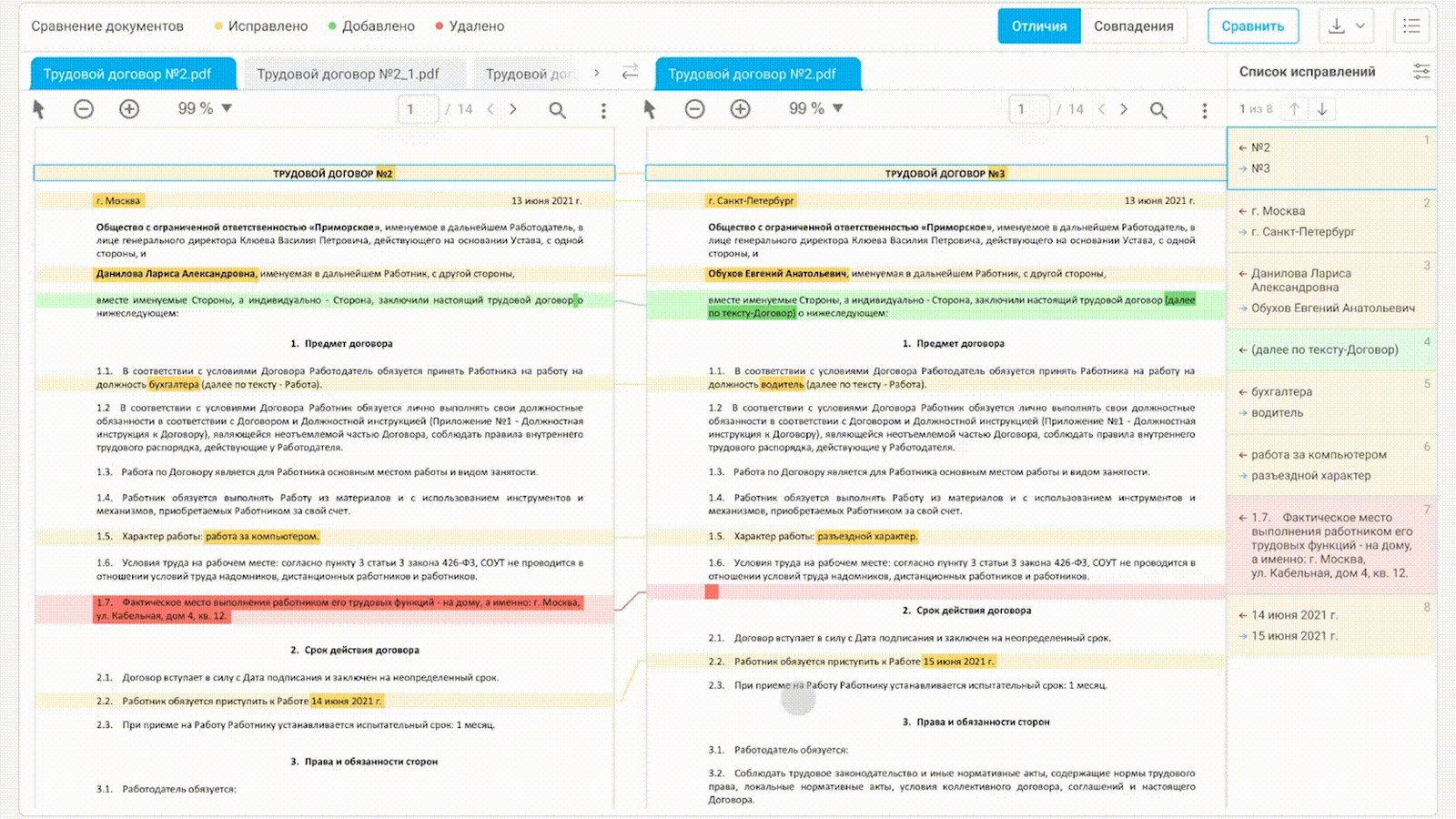Screen dimensions: 1456x819
Task: Switch to tab Трудовой договор №2_1.pdf
Action: (x=353, y=74)
